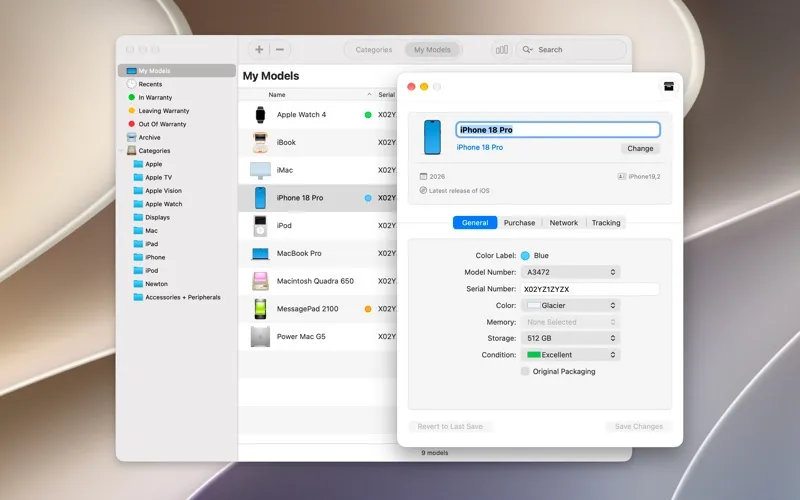Open the Storage dropdown showing 512 GB
800x500 pixels.
pos(570,338)
